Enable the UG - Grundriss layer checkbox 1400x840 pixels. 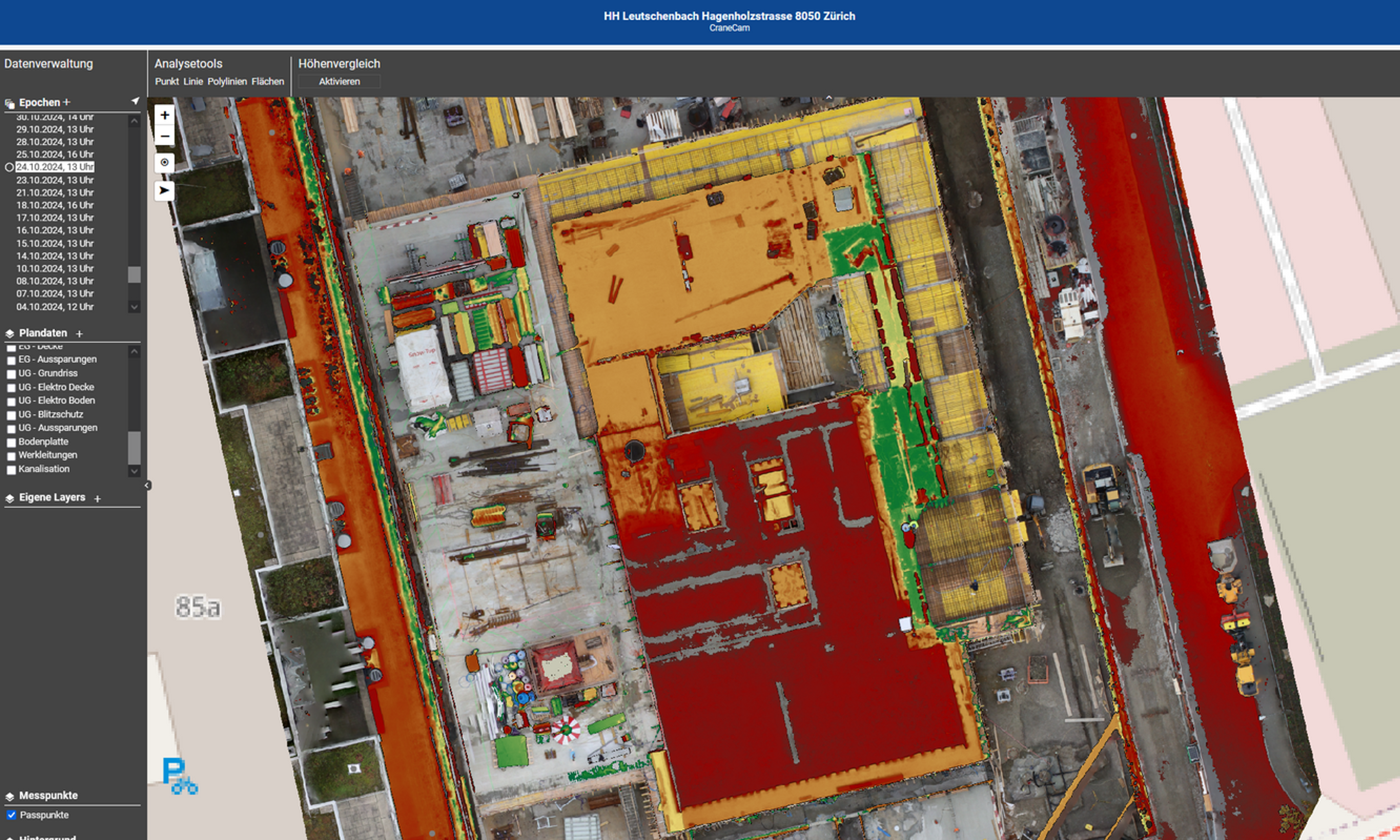[x=11, y=374]
